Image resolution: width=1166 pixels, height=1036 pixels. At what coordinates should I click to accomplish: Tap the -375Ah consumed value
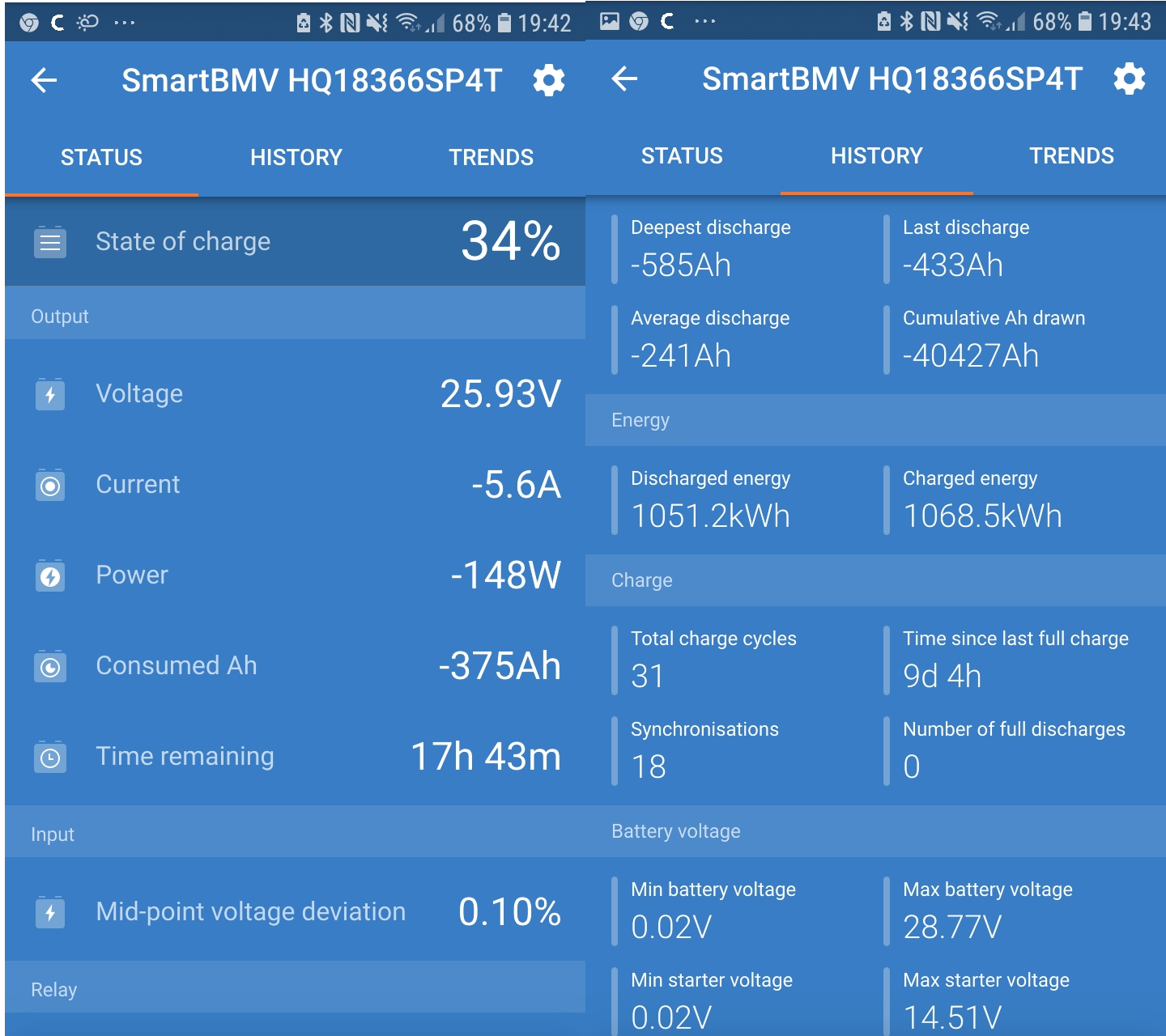[500, 666]
